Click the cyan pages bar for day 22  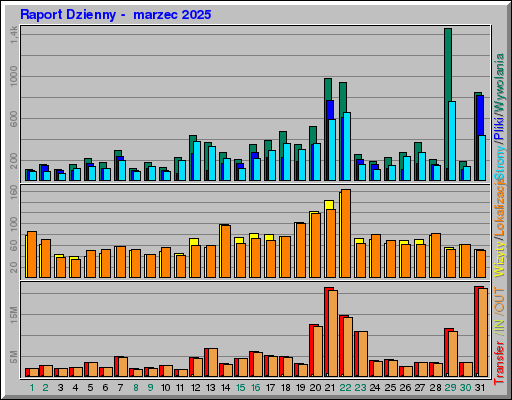347,147
